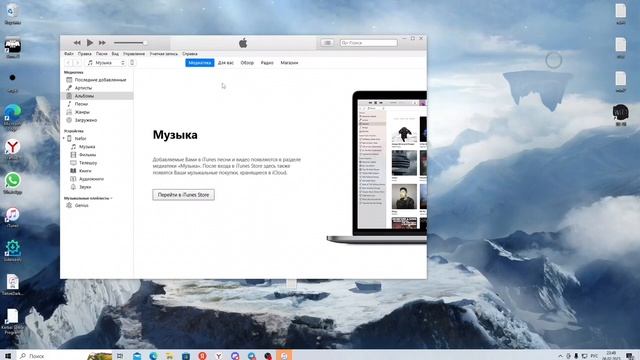Open the Песня menu
The image size is (640, 360).
coord(102,53)
